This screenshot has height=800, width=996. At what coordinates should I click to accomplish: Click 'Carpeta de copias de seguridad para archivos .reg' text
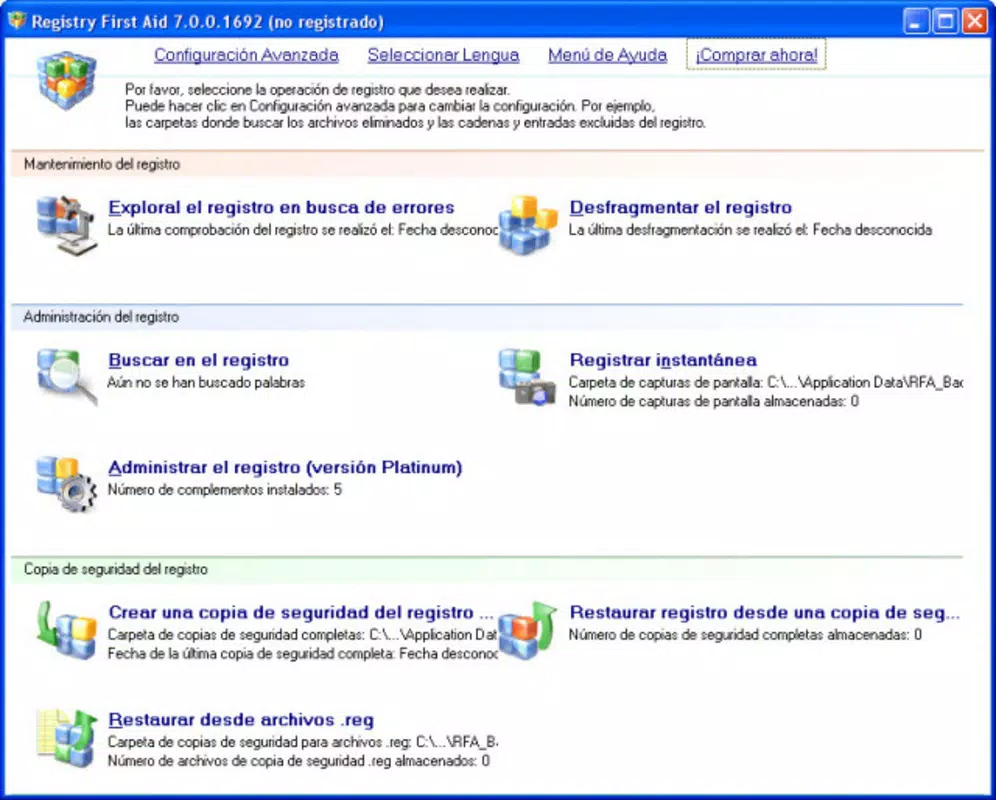coord(302,742)
